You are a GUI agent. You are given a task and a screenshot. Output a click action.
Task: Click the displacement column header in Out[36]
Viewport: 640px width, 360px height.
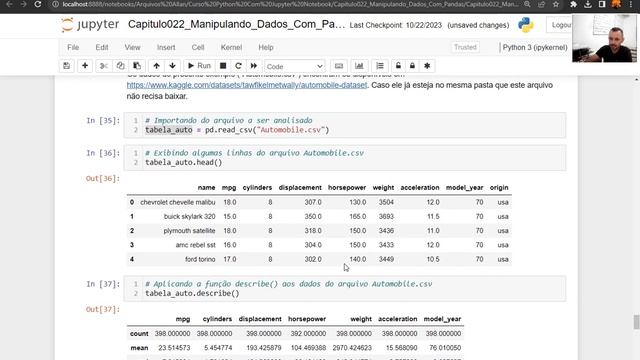pyautogui.click(x=300, y=188)
